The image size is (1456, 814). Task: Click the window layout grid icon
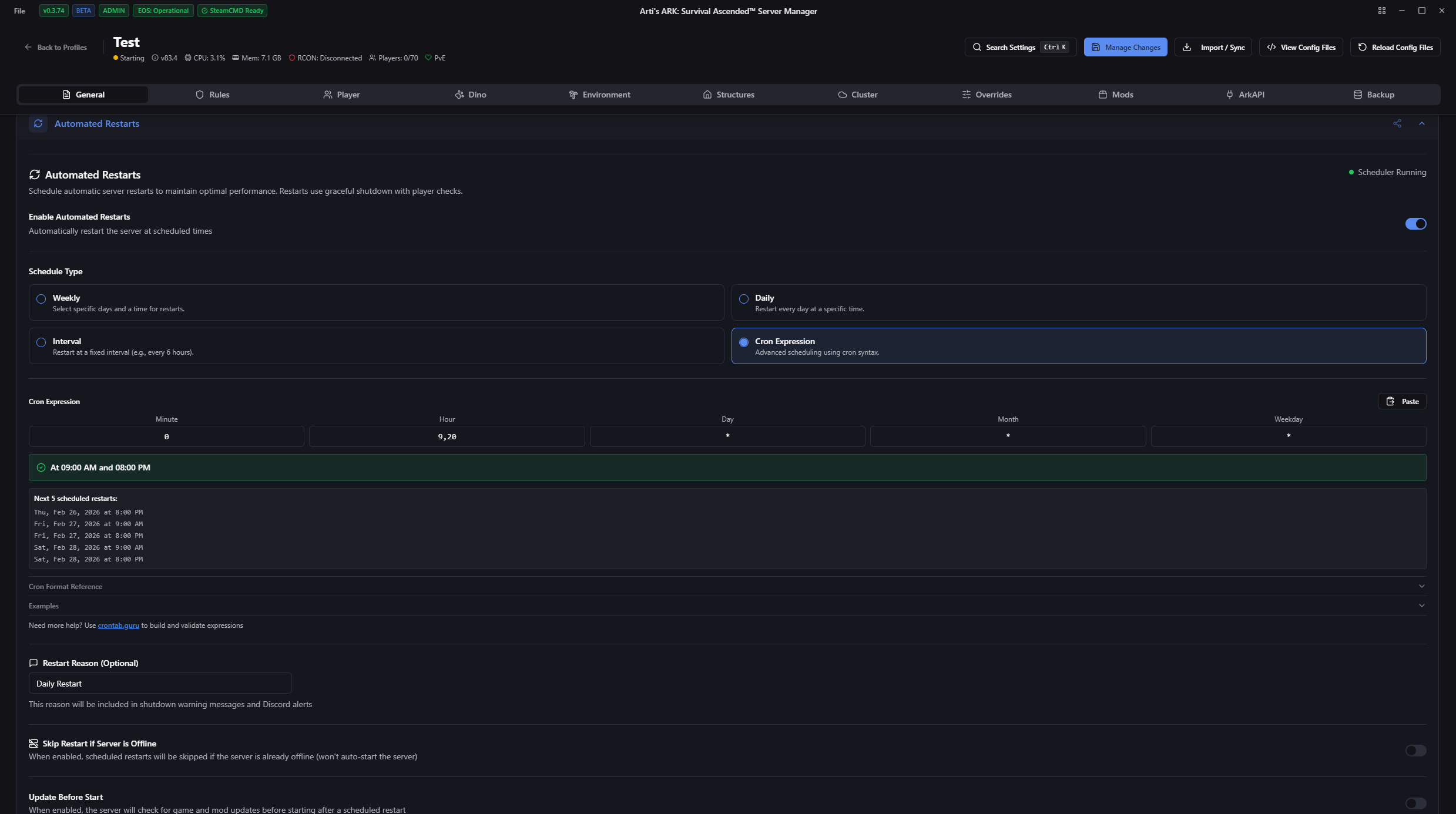tap(1381, 11)
